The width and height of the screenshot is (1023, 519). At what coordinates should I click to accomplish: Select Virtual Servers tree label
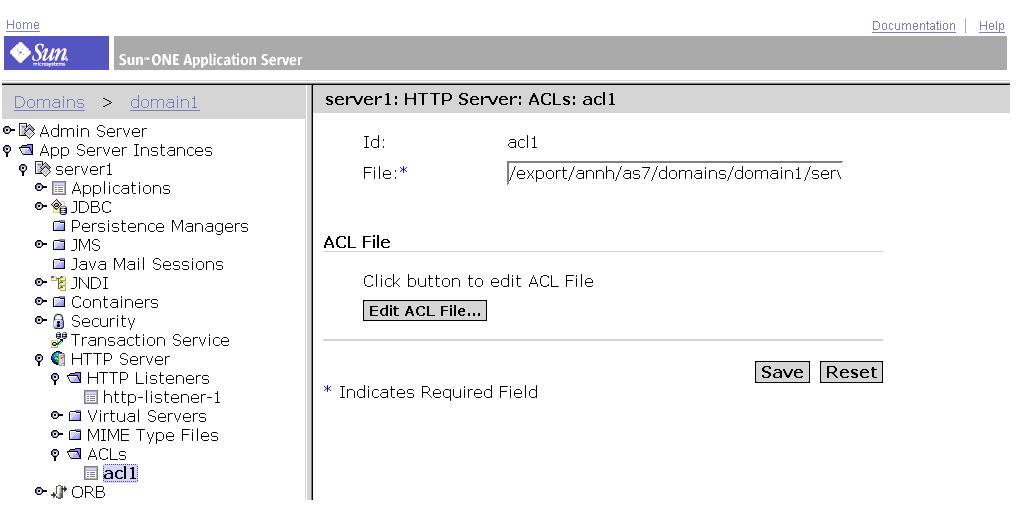coord(147,416)
